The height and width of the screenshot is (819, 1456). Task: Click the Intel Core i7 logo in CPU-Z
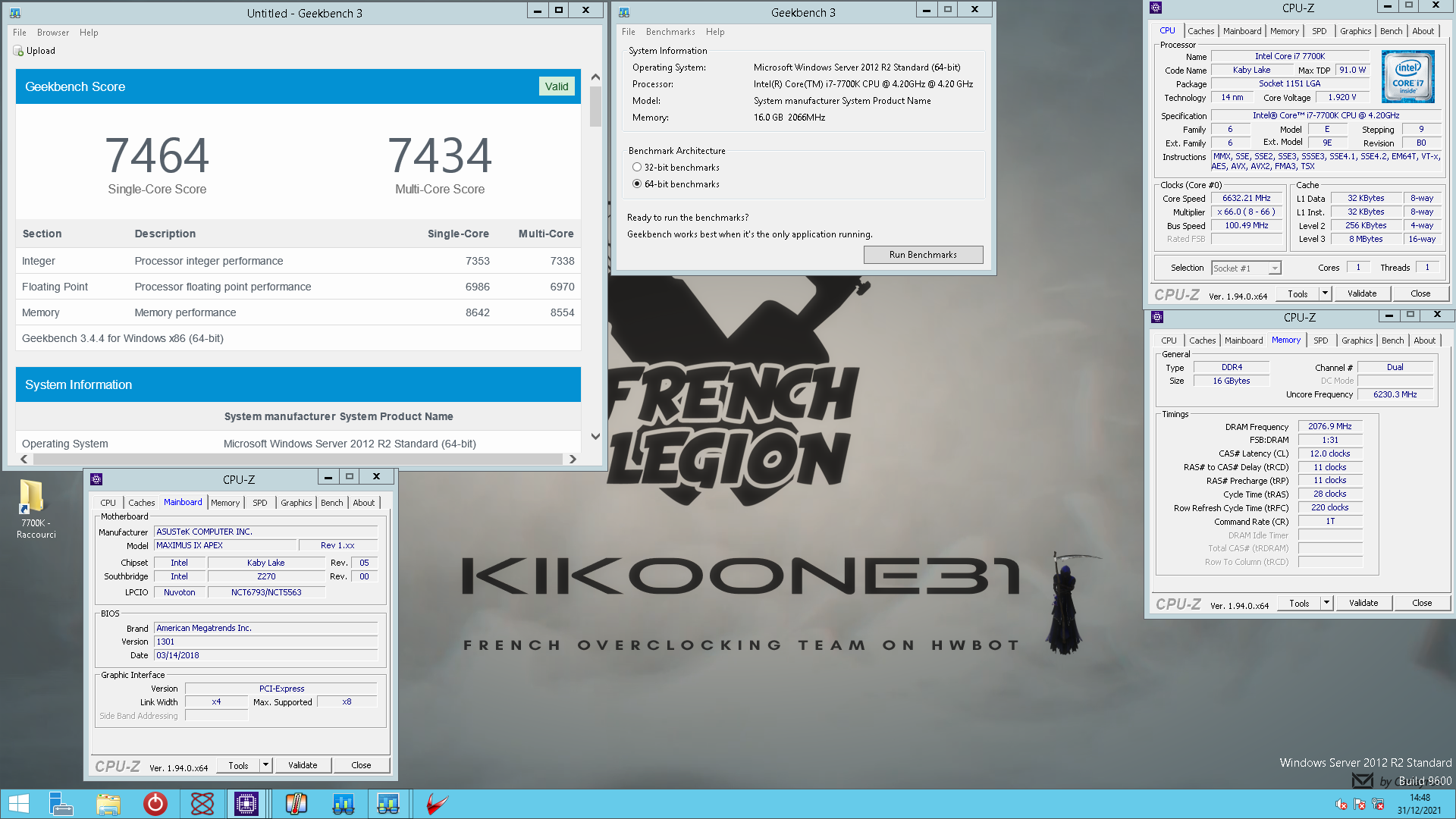(1407, 77)
